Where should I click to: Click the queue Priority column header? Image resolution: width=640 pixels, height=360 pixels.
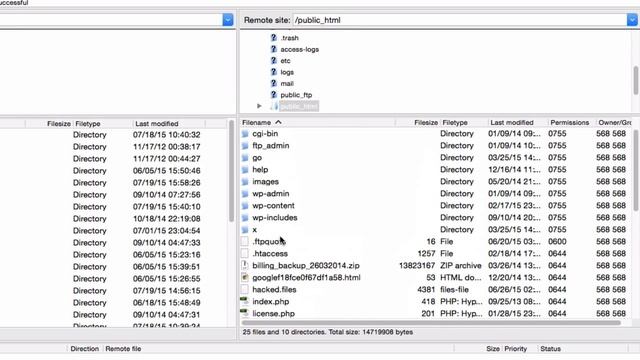tap(516, 349)
